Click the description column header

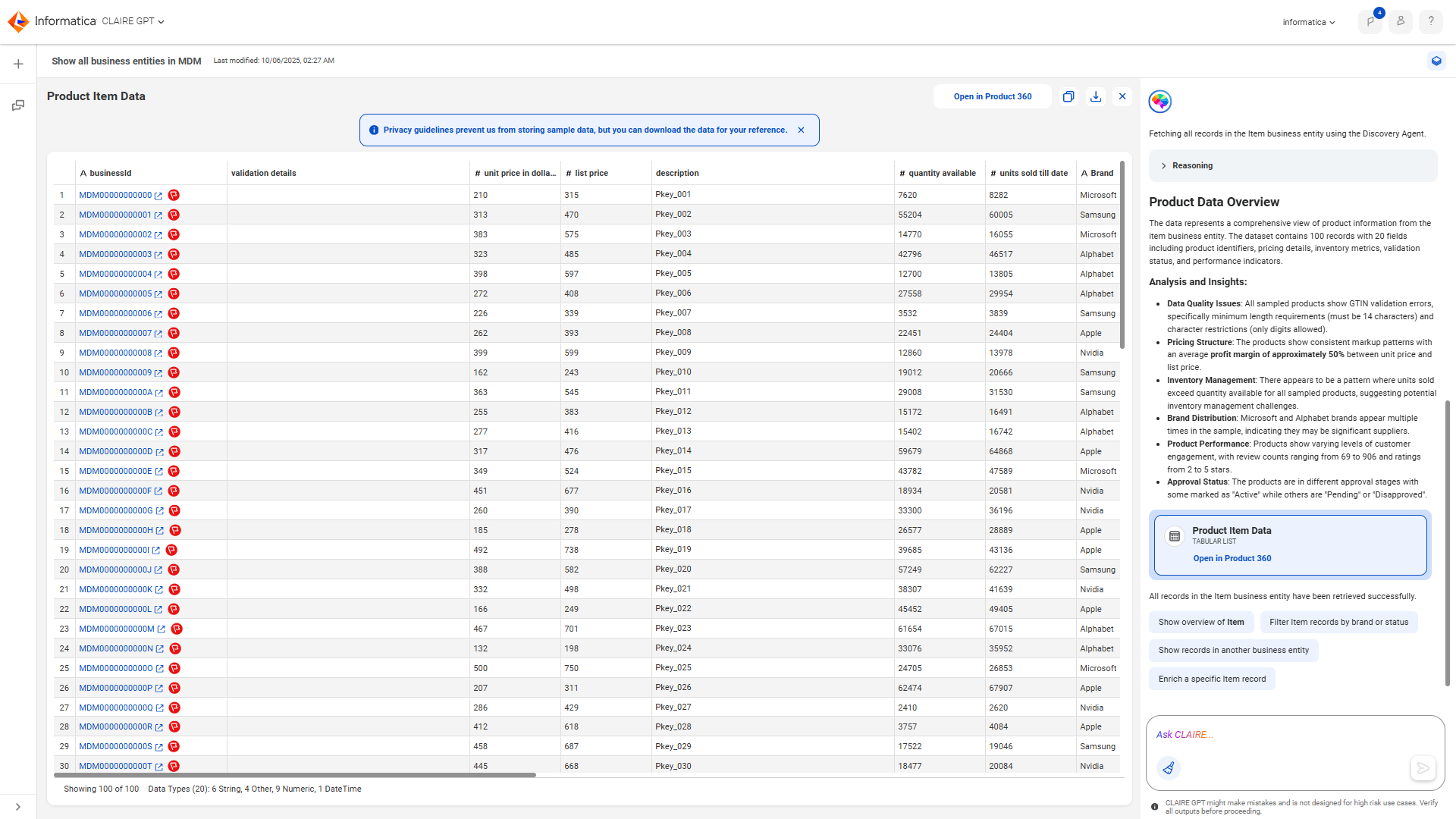[773, 173]
